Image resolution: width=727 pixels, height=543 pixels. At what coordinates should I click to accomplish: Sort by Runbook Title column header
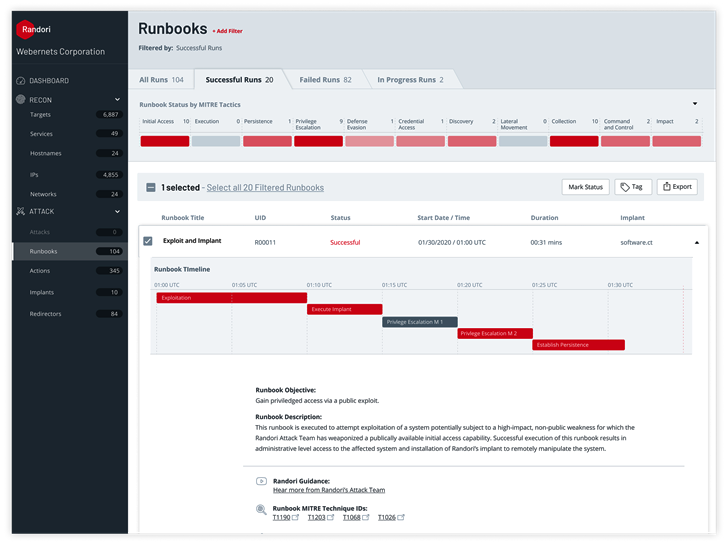coord(183,217)
